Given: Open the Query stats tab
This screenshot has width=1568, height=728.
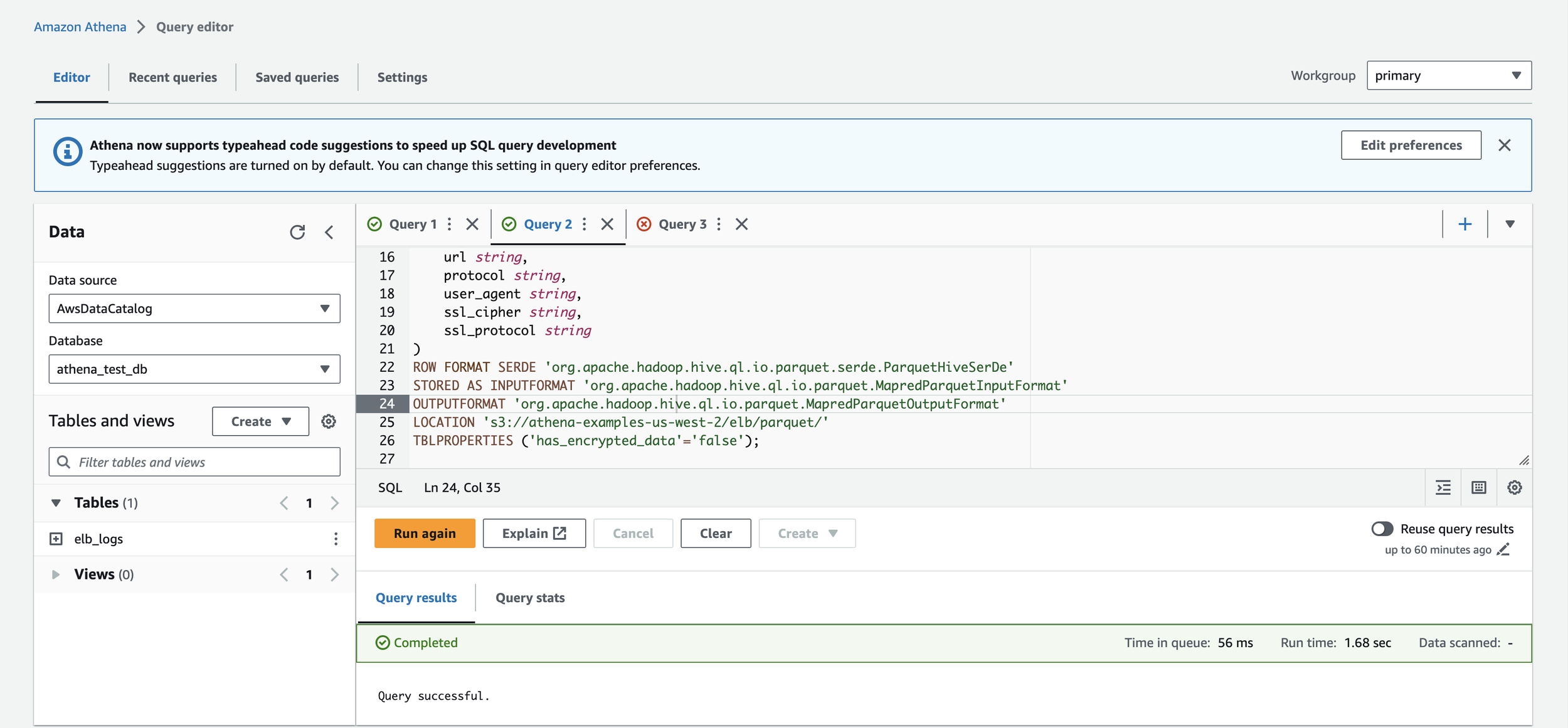Looking at the screenshot, I should click(530, 598).
